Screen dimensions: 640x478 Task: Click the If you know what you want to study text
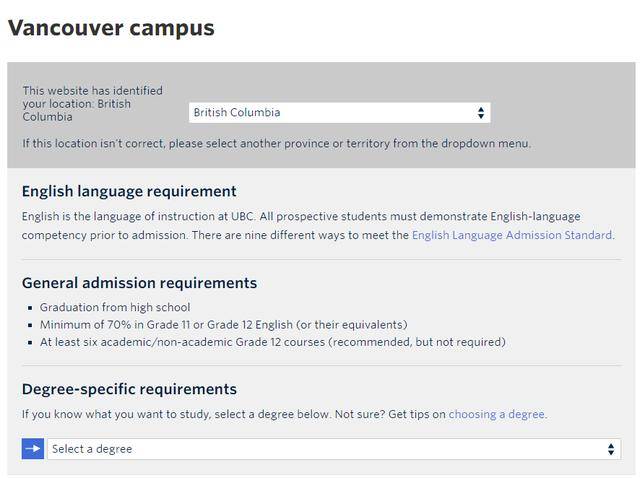coord(284,414)
